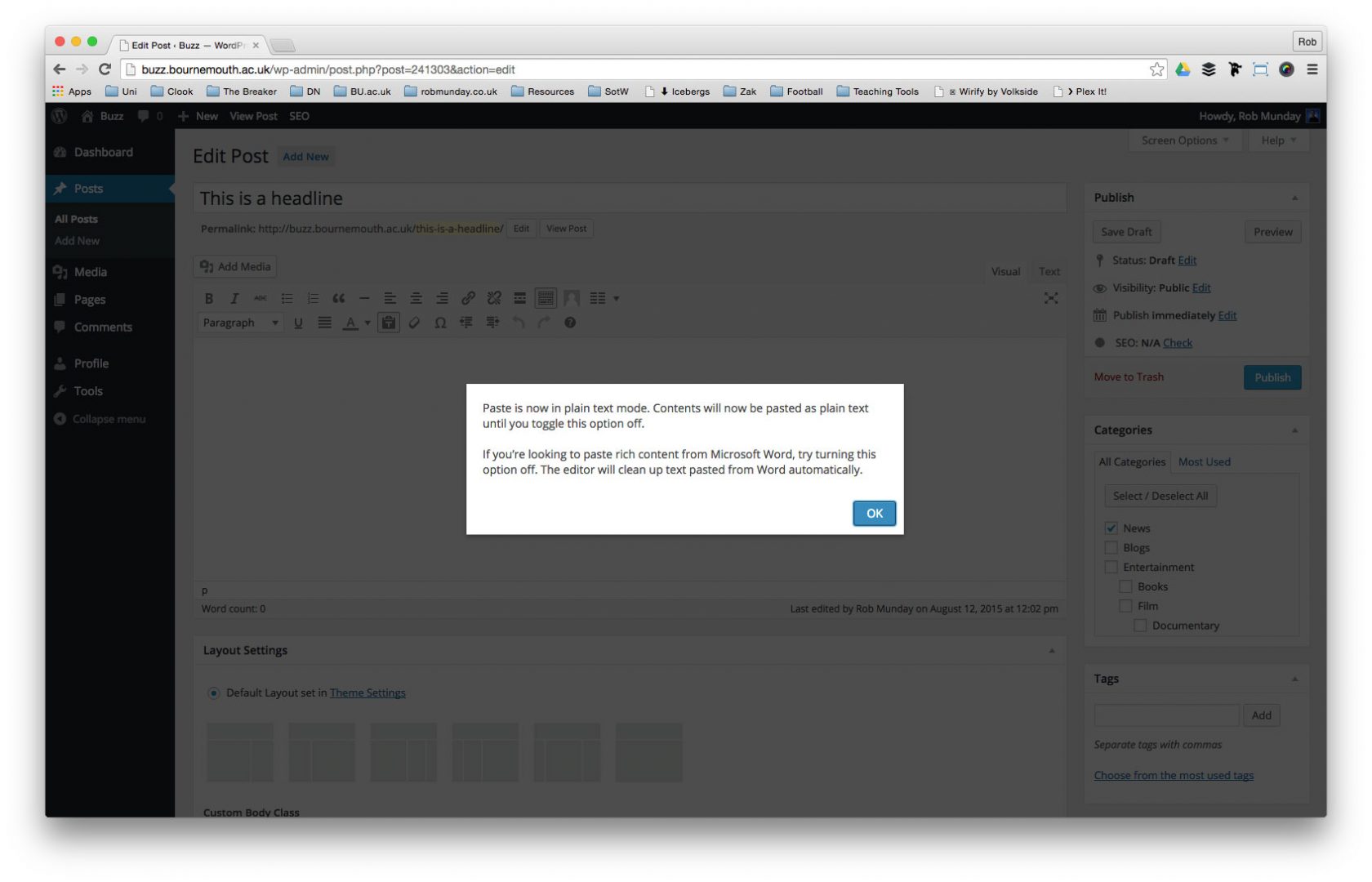Decrease the paragraph indent

tap(466, 323)
